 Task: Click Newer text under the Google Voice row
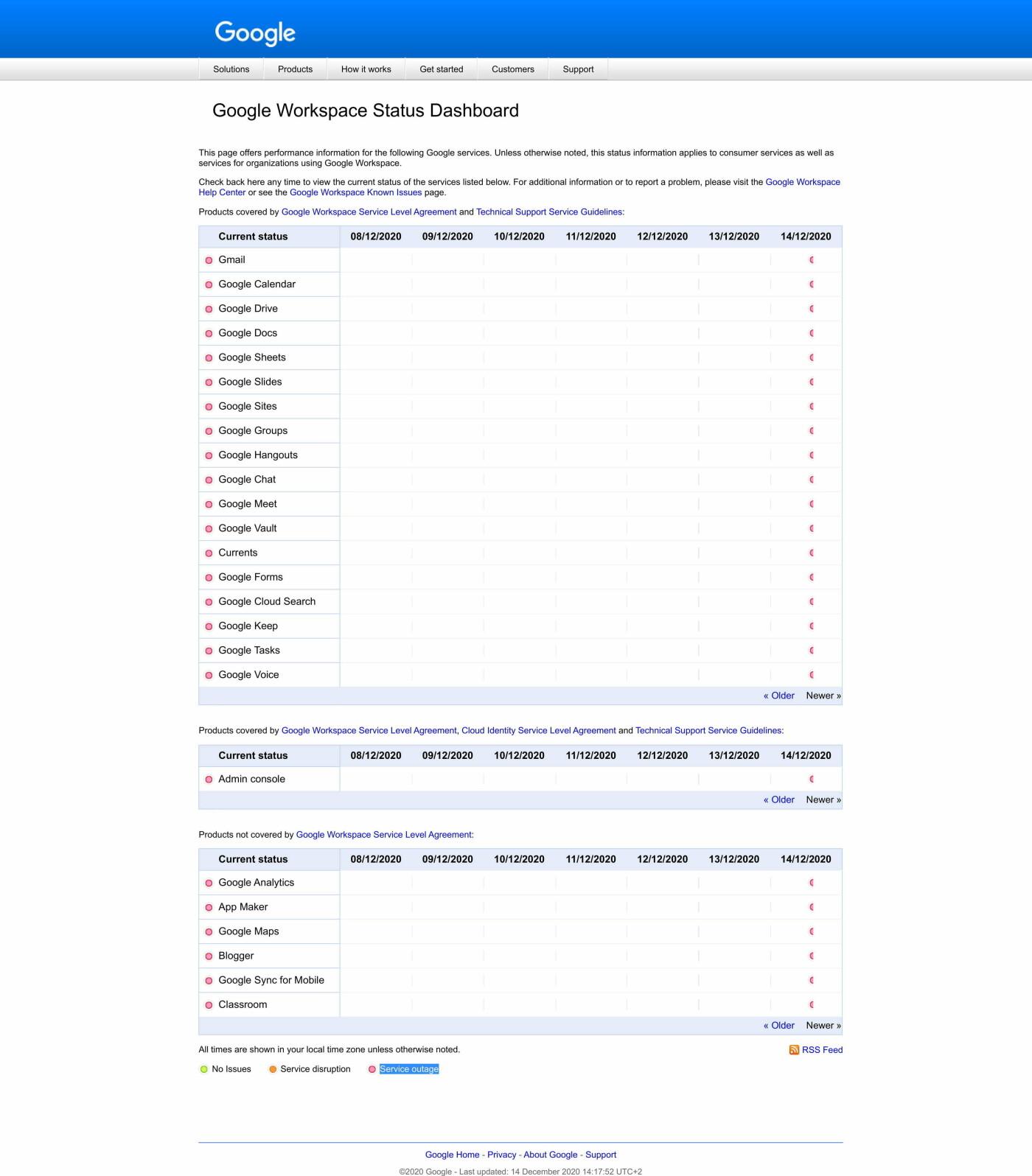pos(823,696)
